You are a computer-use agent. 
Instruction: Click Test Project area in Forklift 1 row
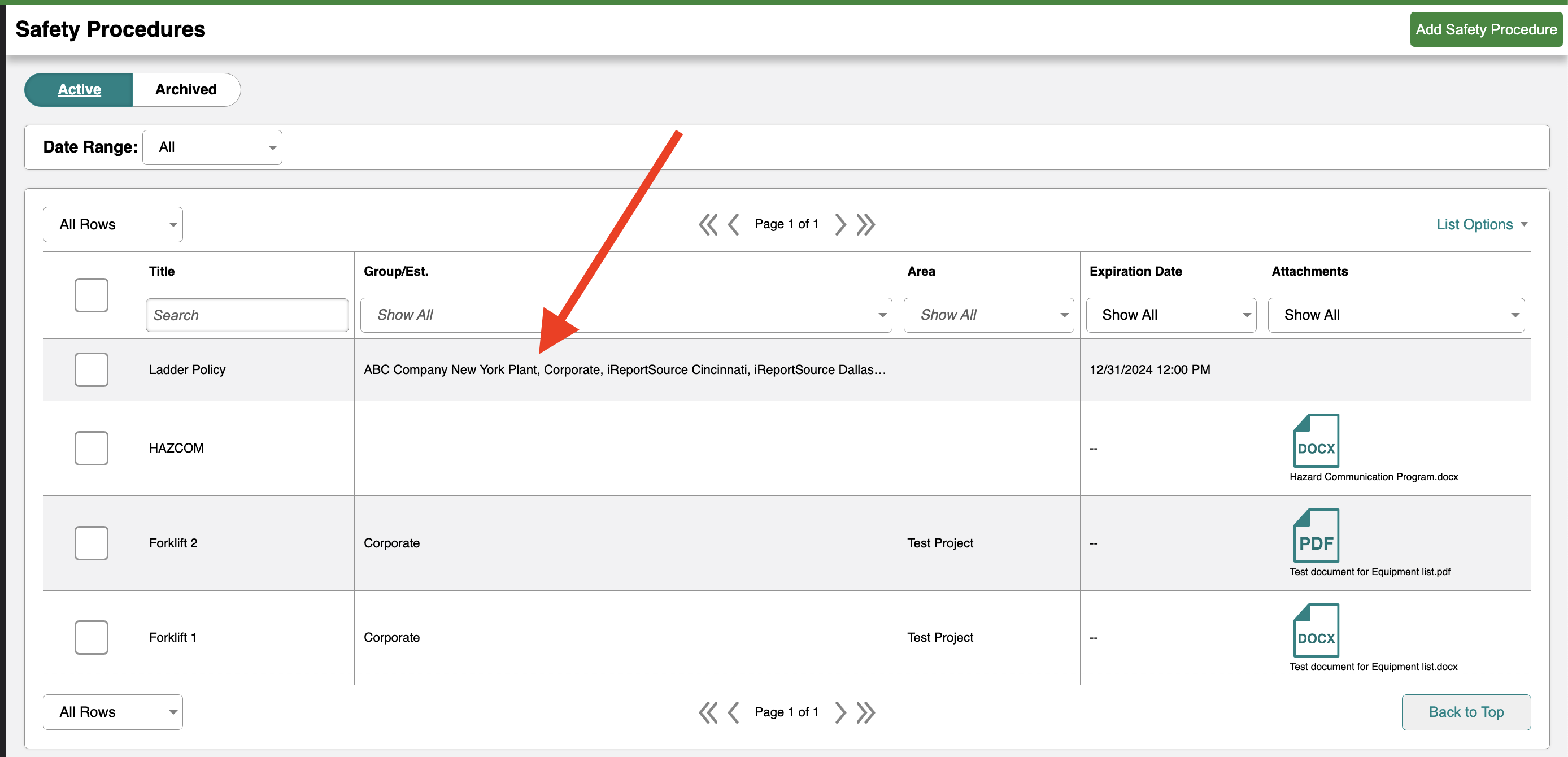click(x=940, y=638)
